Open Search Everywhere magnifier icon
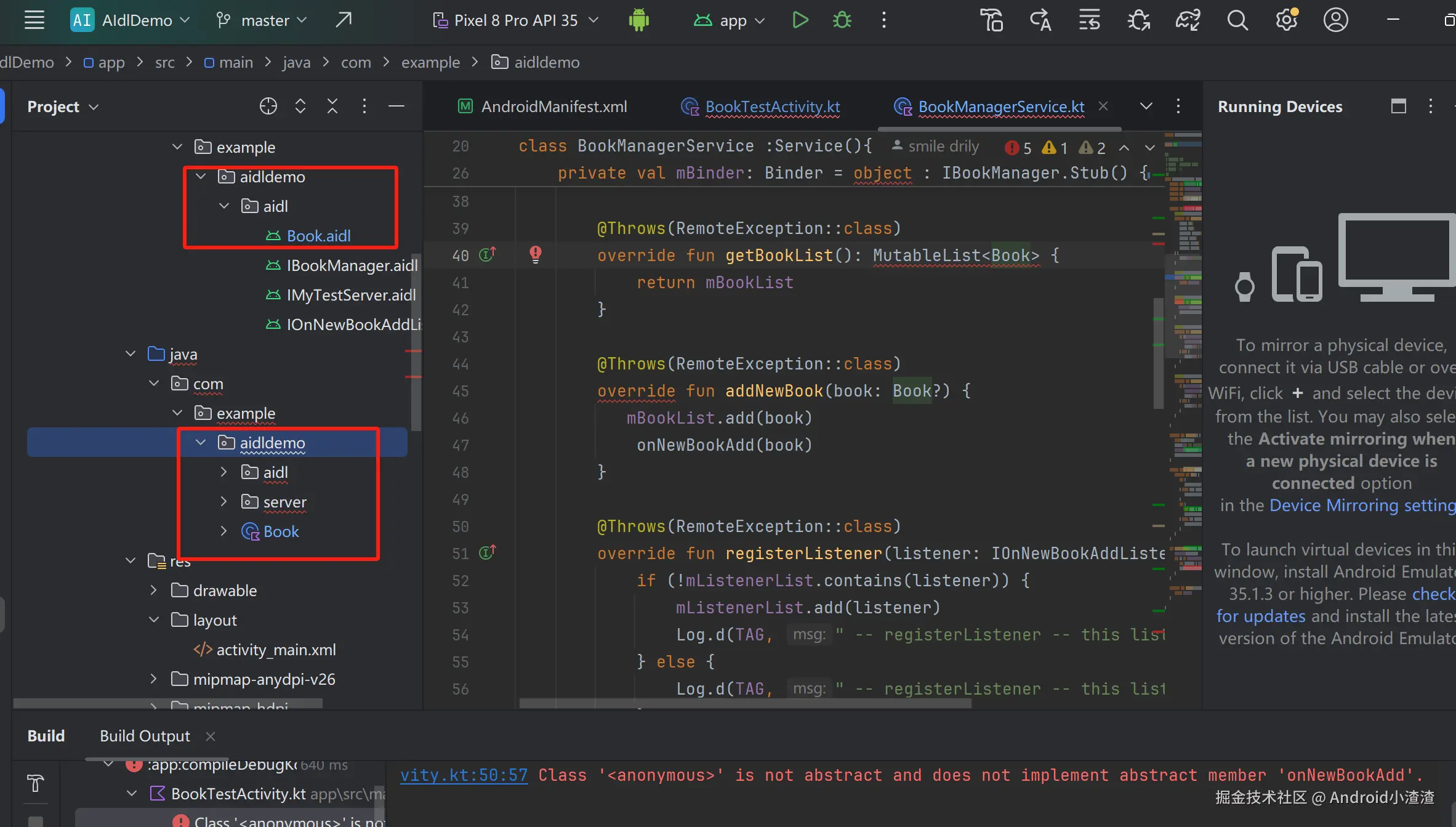The image size is (1456, 827). pos(1237,20)
